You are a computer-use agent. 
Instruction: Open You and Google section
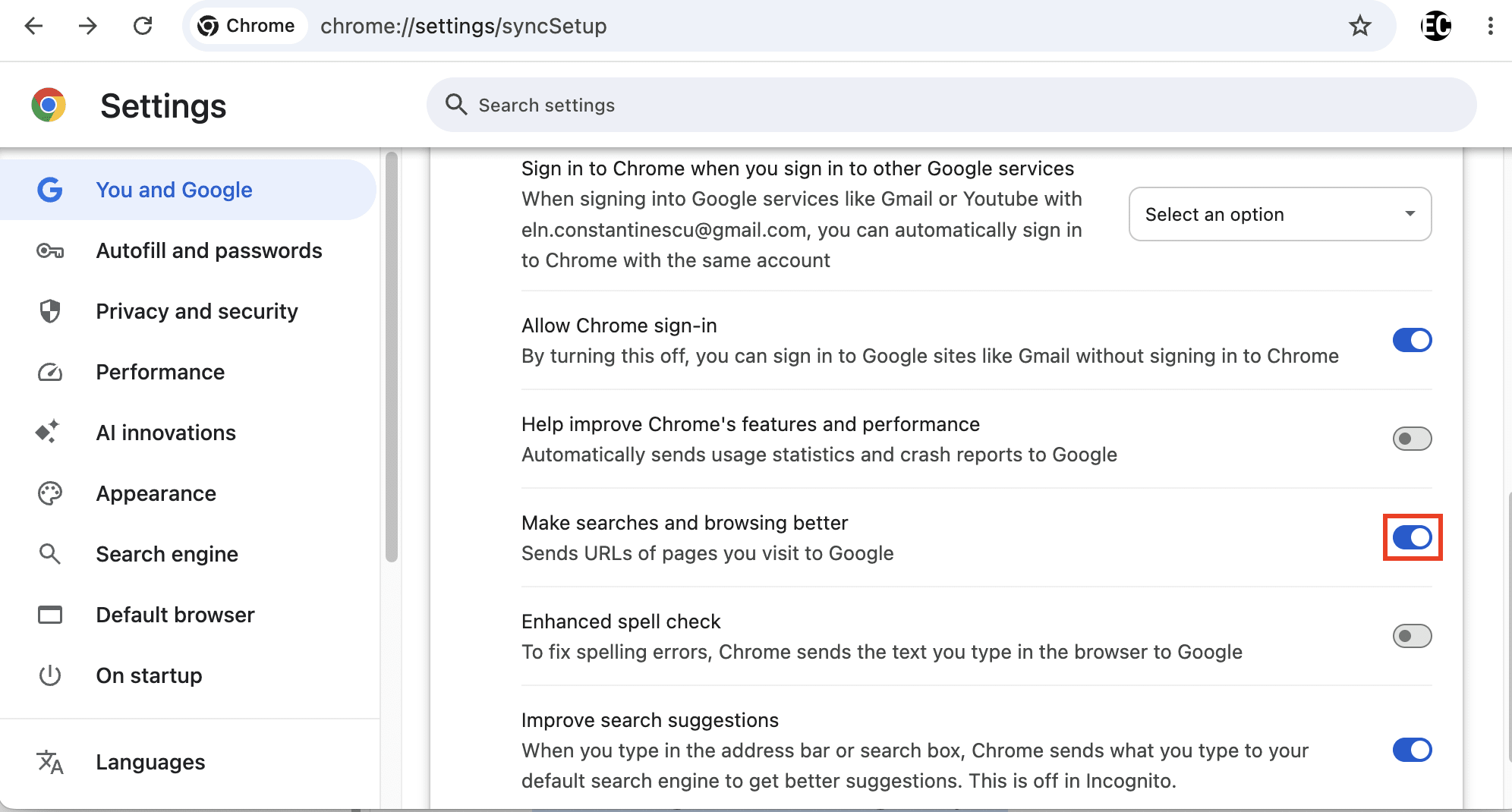[x=187, y=190]
